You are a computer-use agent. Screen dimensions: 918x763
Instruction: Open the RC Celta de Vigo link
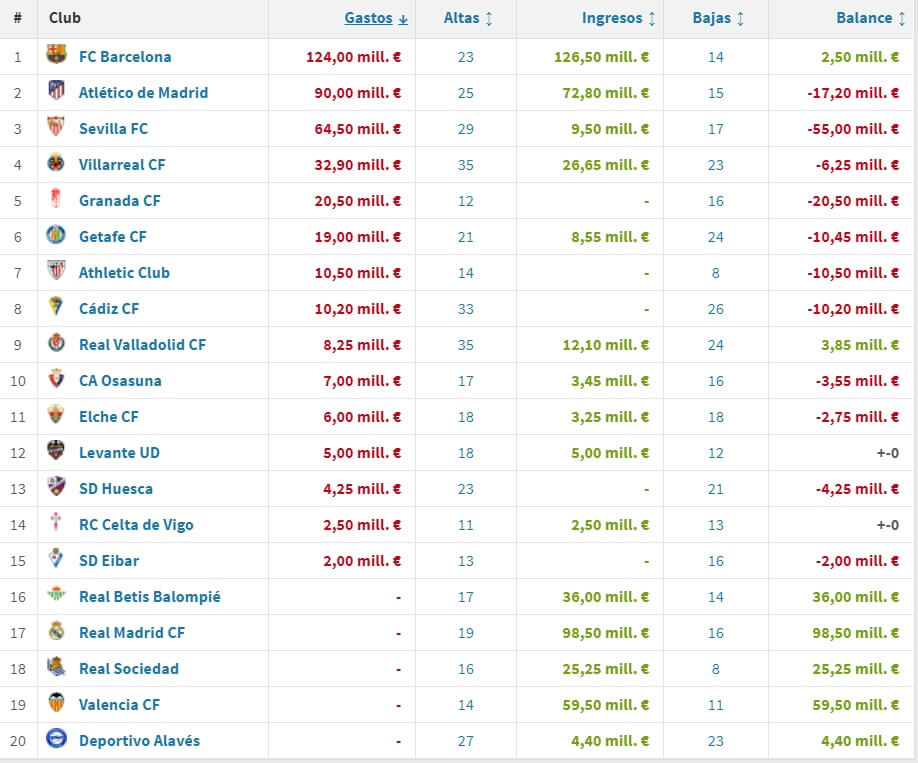point(136,525)
